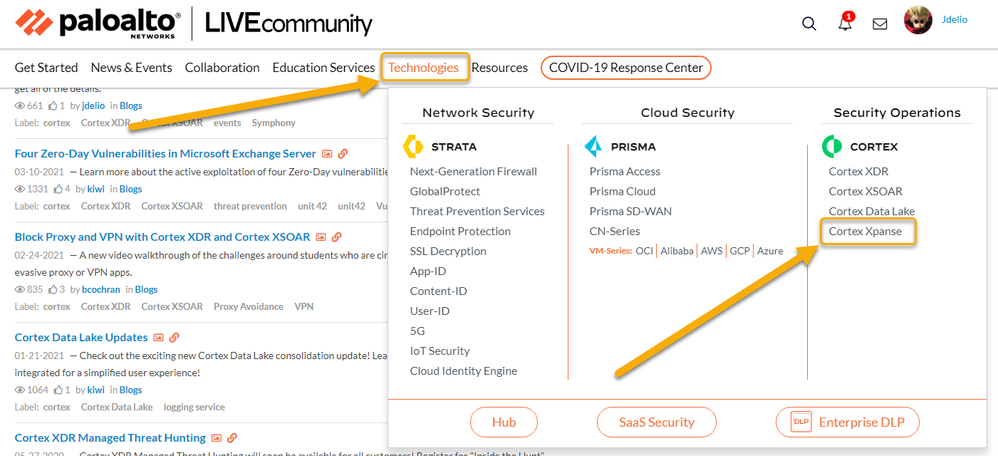Open the Technologies menu
Screen dimensions: 998x456
(x=424, y=68)
